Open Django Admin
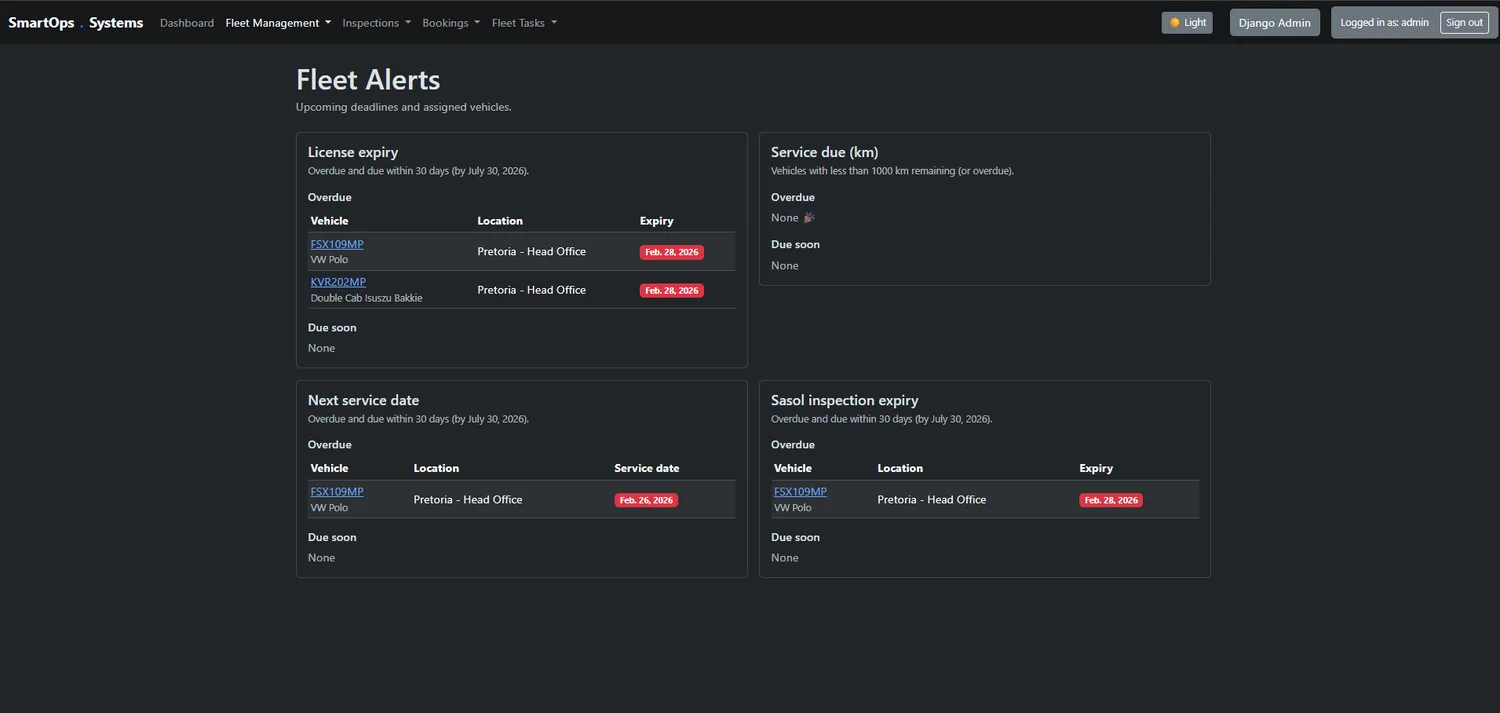Image resolution: width=1500 pixels, height=713 pixels. (x=1274, y=23)
